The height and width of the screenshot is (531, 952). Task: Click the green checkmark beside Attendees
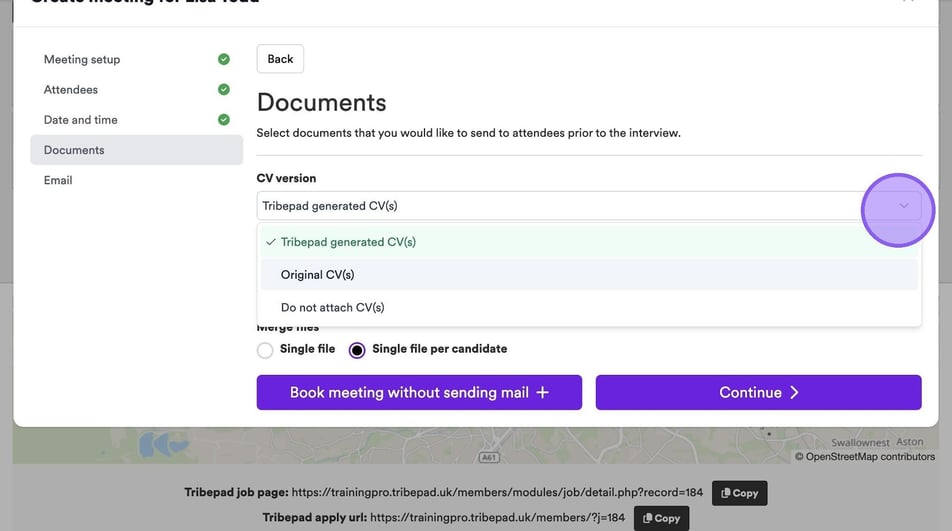click(224, 90)
